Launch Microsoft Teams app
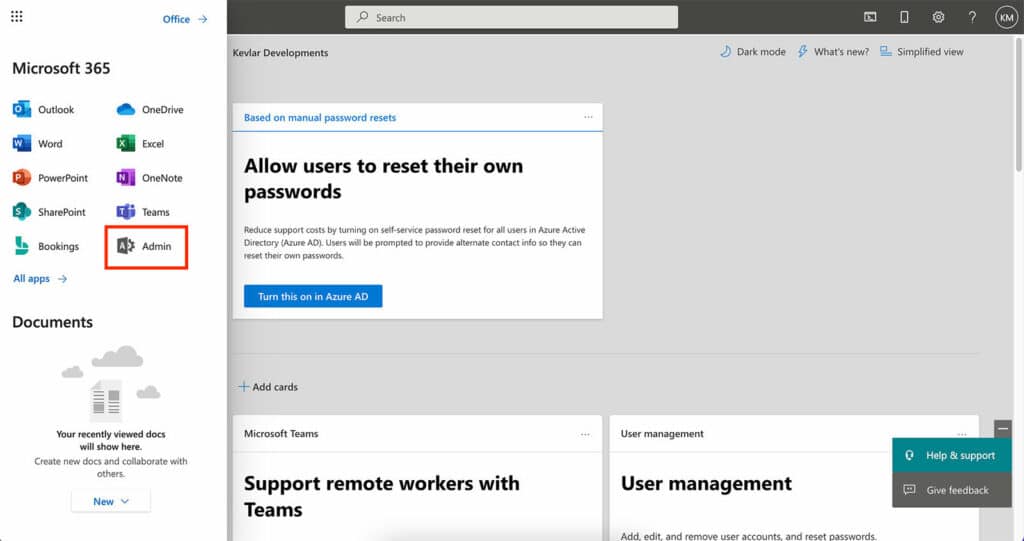The width and height of the screenshot is (1024, 541). [x=142, y=212]
